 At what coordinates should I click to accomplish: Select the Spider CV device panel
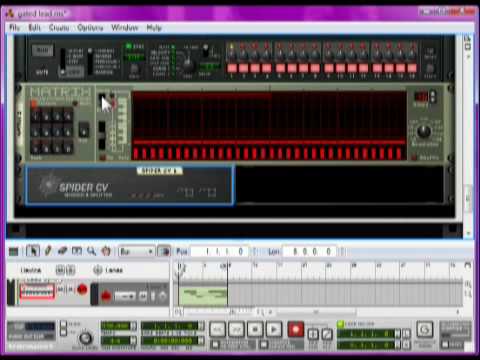click(130, 185)
